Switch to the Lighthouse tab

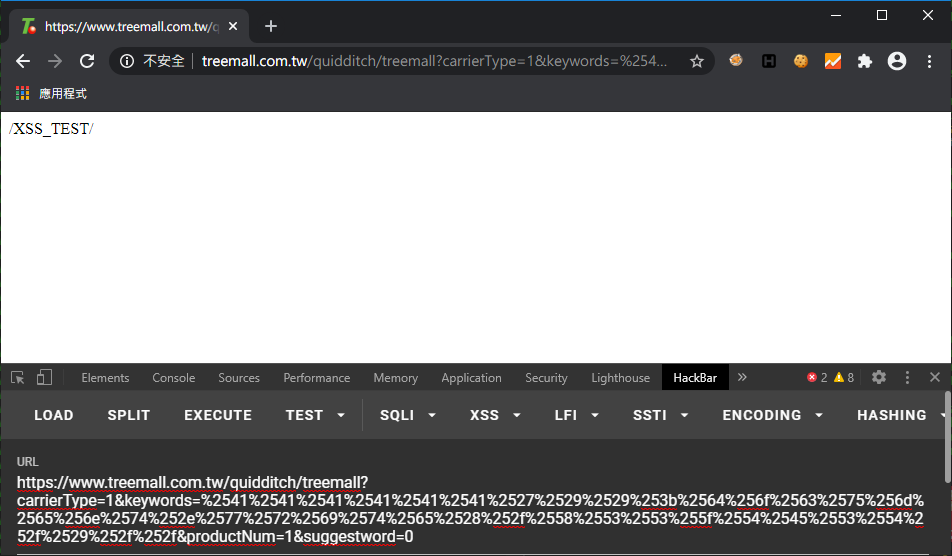pos(620,378)
